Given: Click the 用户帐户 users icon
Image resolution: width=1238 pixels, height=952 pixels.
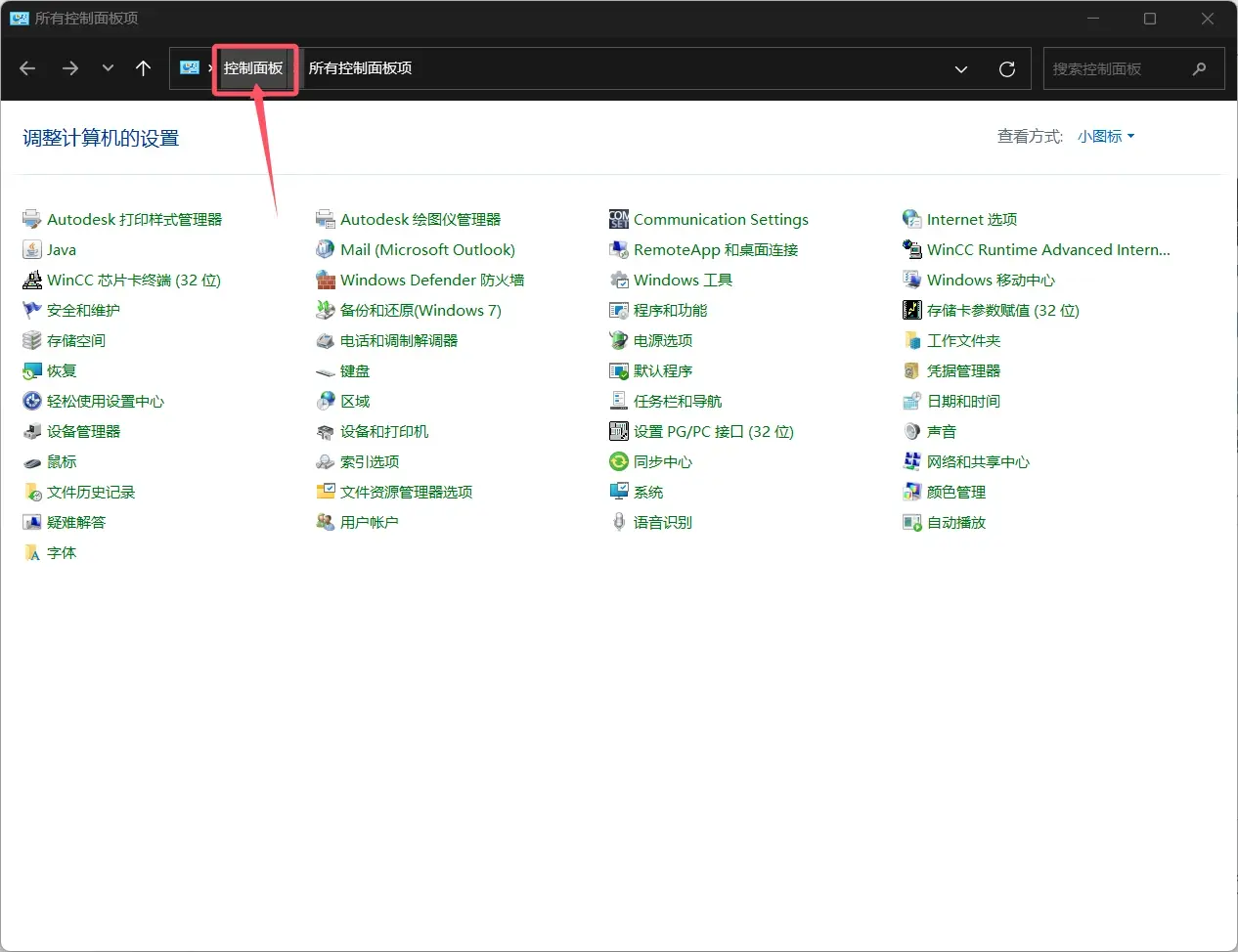Looking at the screenshot, I should 325,522.
